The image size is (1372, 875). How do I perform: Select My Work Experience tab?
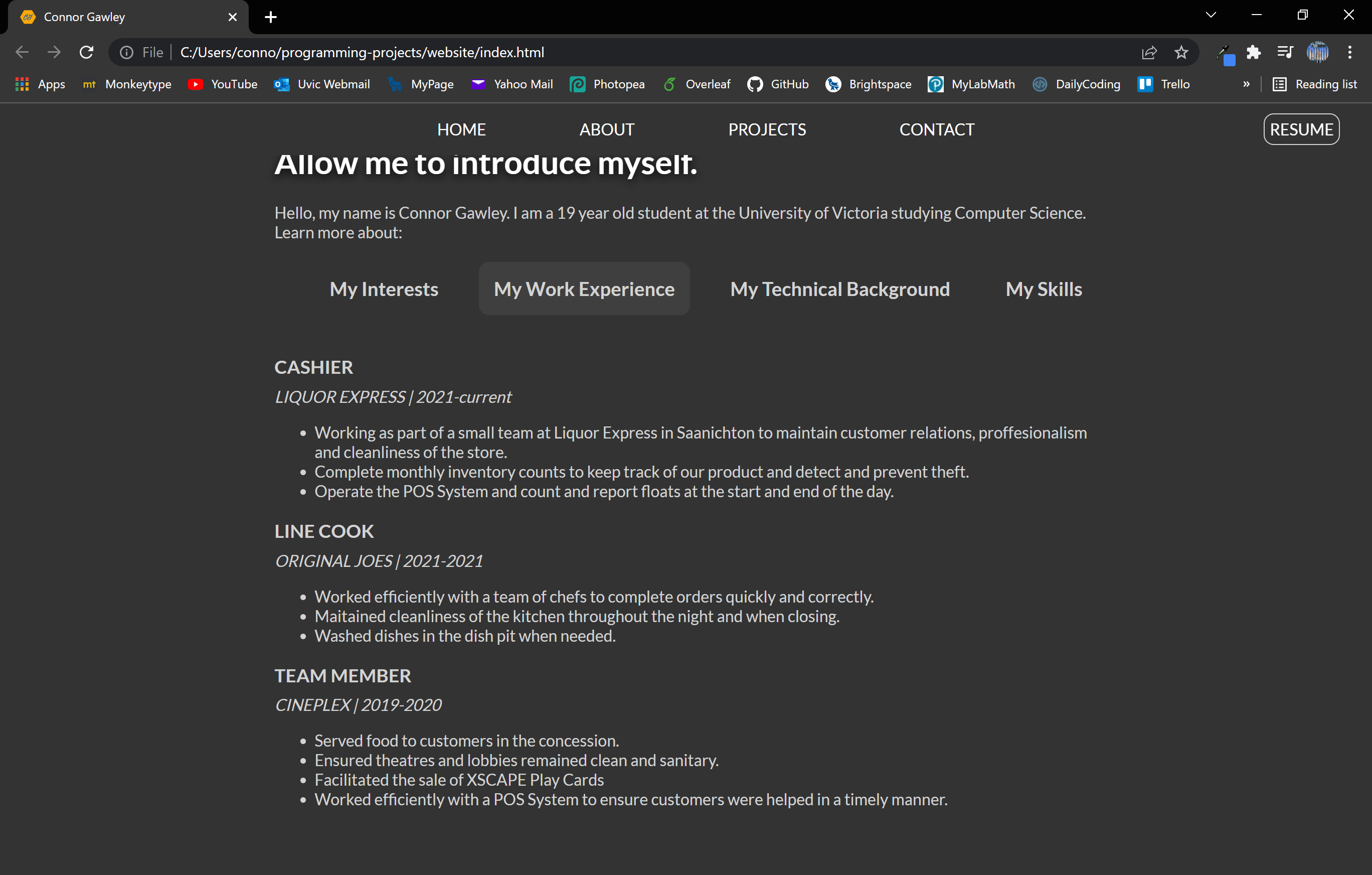[584, 289]
